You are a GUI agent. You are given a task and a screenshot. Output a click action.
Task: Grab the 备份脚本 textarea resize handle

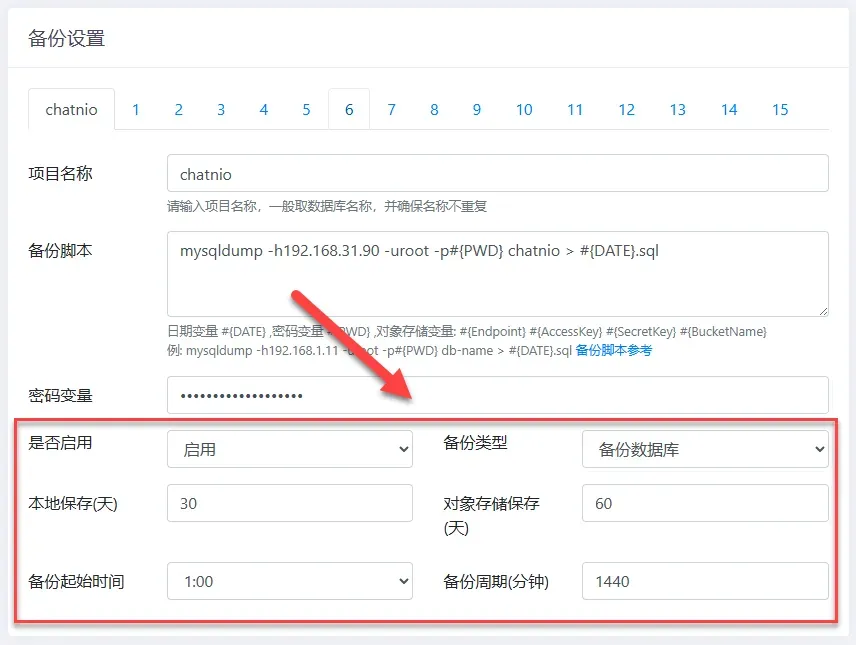click(x=822, y=311)
